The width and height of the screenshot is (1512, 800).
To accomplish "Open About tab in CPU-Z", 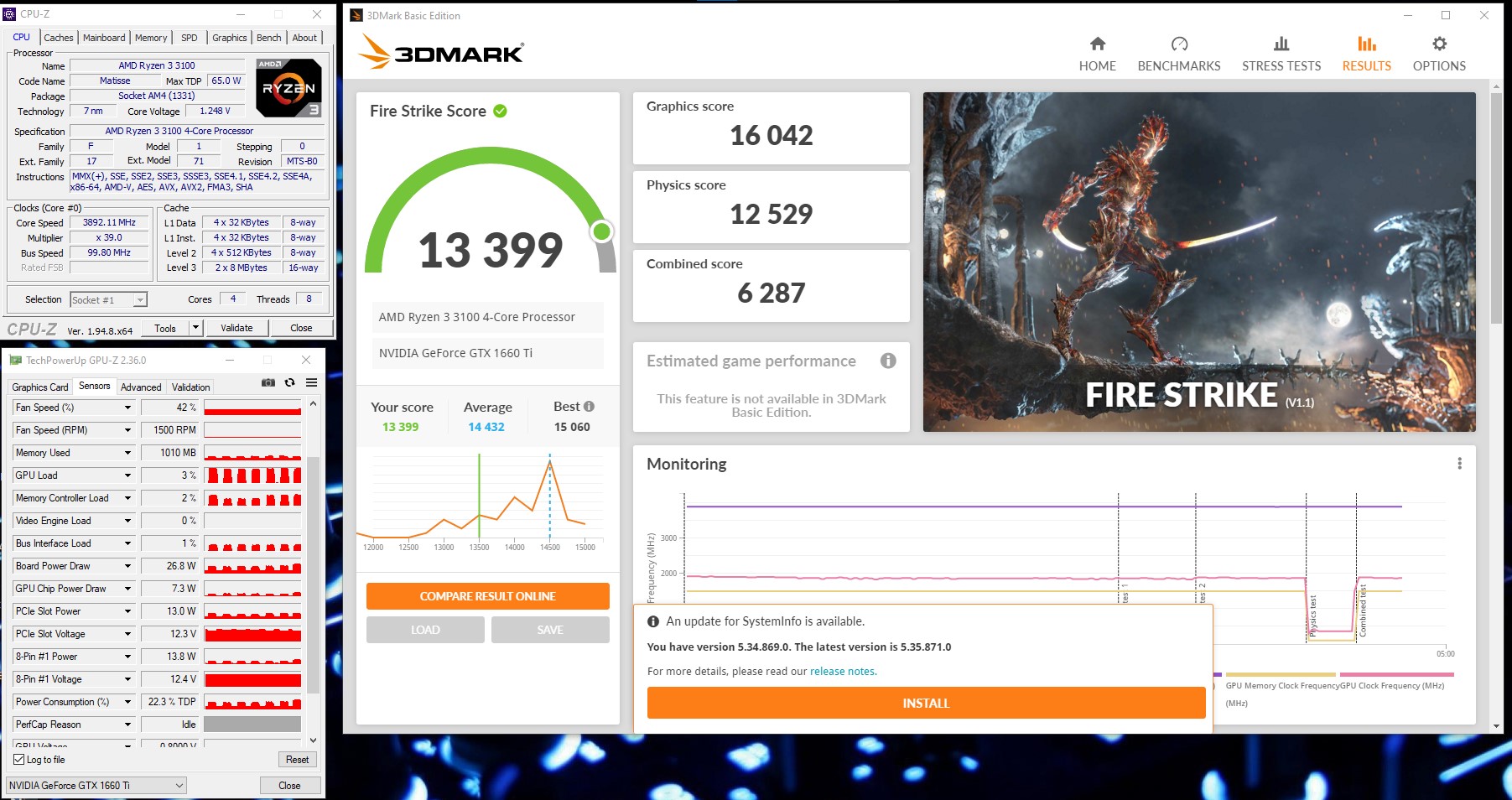I will point(304,38).
